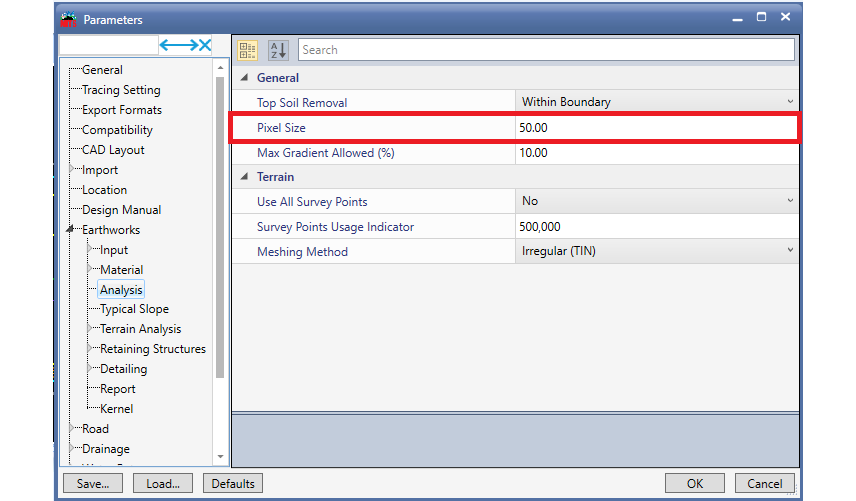The image size is (856, 501).
Task: Click the Pixel Size property label
Action: point(281,128)
